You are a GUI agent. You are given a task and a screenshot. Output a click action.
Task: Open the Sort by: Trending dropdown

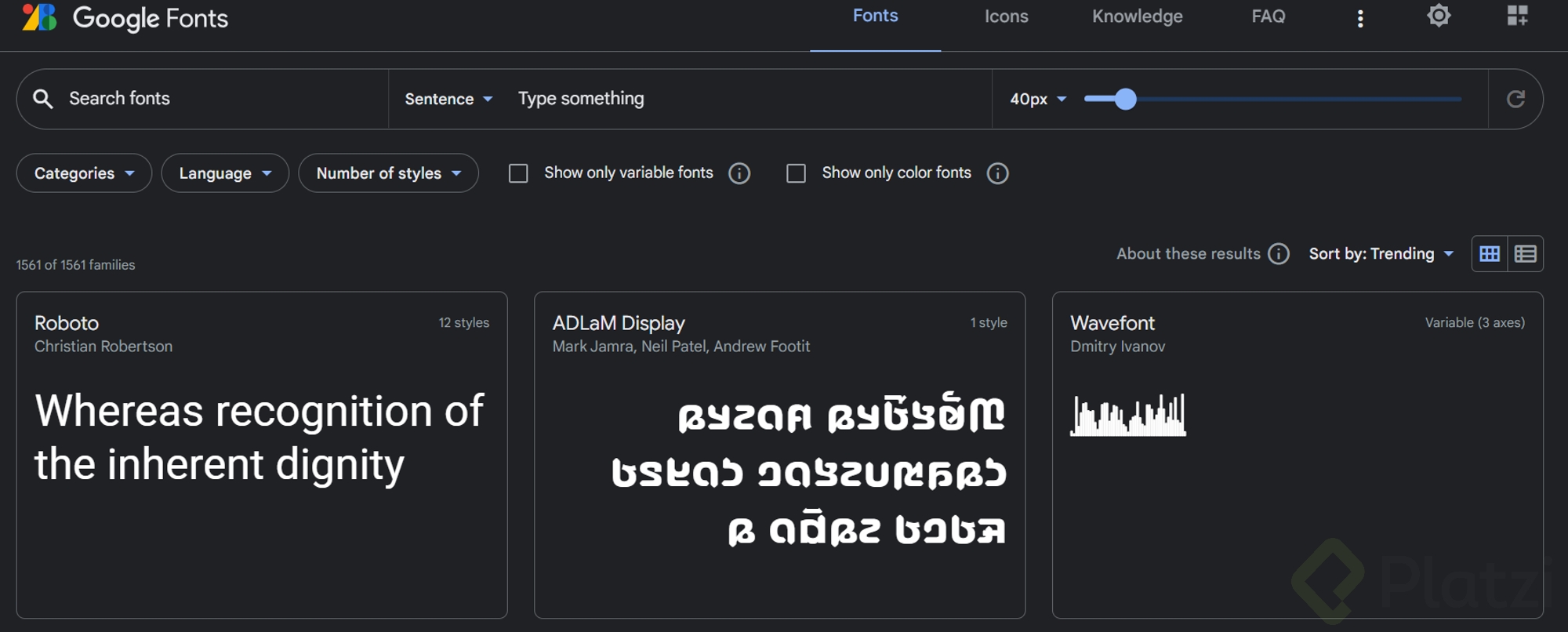(x=1381, y=254)
